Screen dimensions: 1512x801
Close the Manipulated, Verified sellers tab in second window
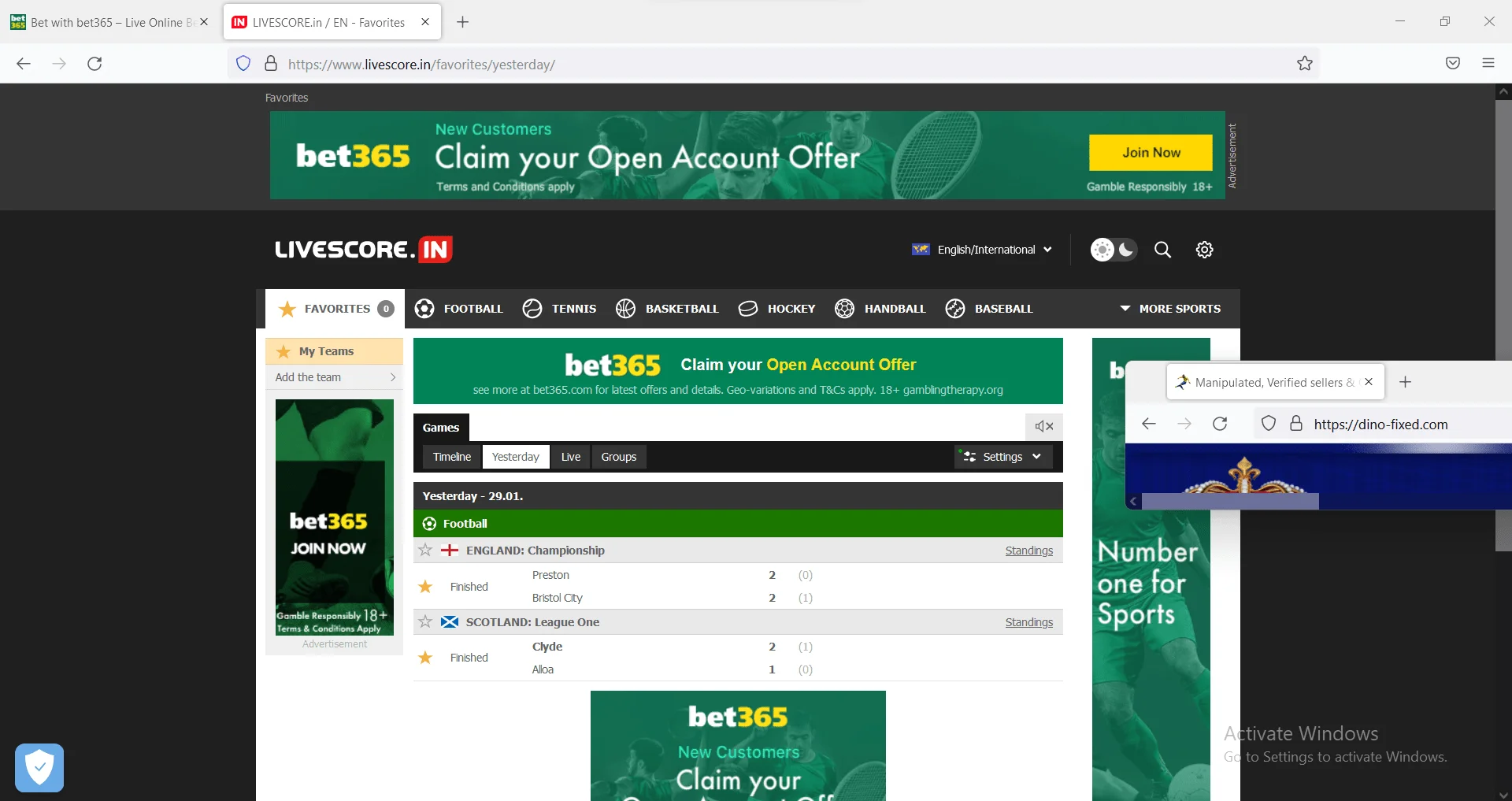point(1369,382)
